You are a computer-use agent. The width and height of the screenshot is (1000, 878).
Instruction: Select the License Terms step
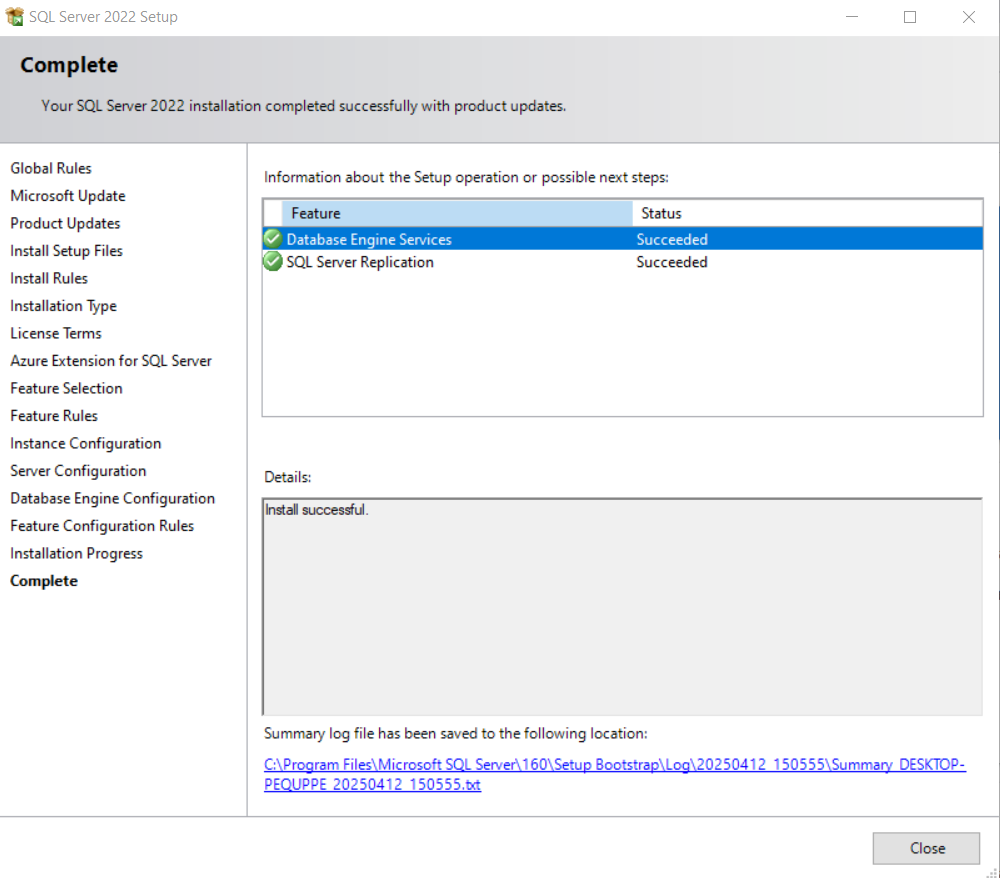pyautogui.click(x=55, y=333)
